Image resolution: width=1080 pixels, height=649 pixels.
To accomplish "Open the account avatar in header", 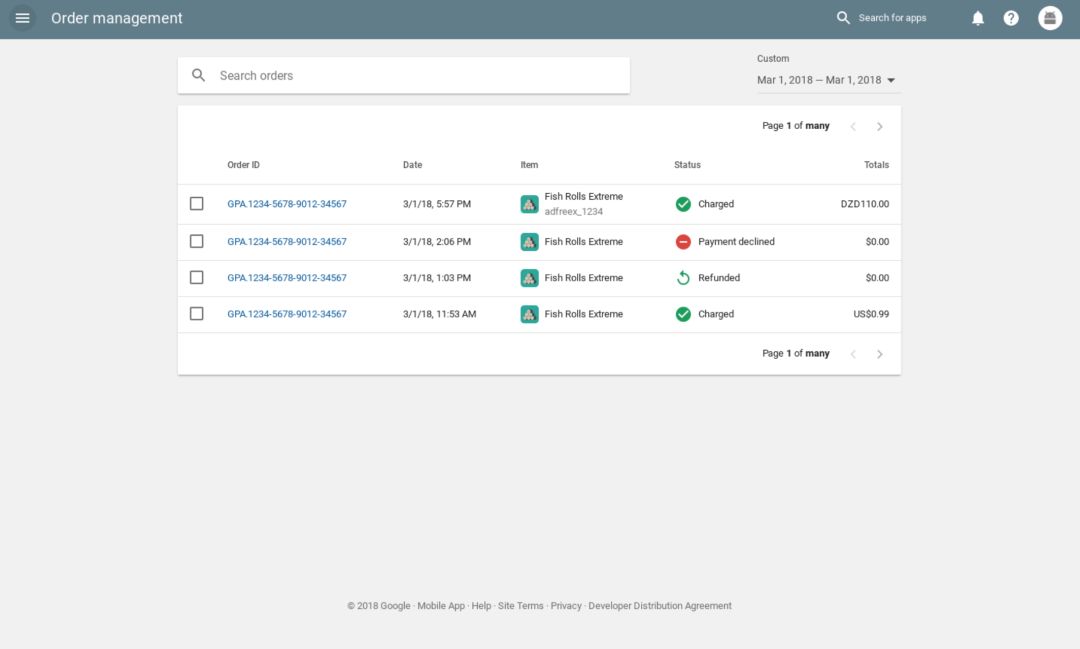I will pos(1050,18).
